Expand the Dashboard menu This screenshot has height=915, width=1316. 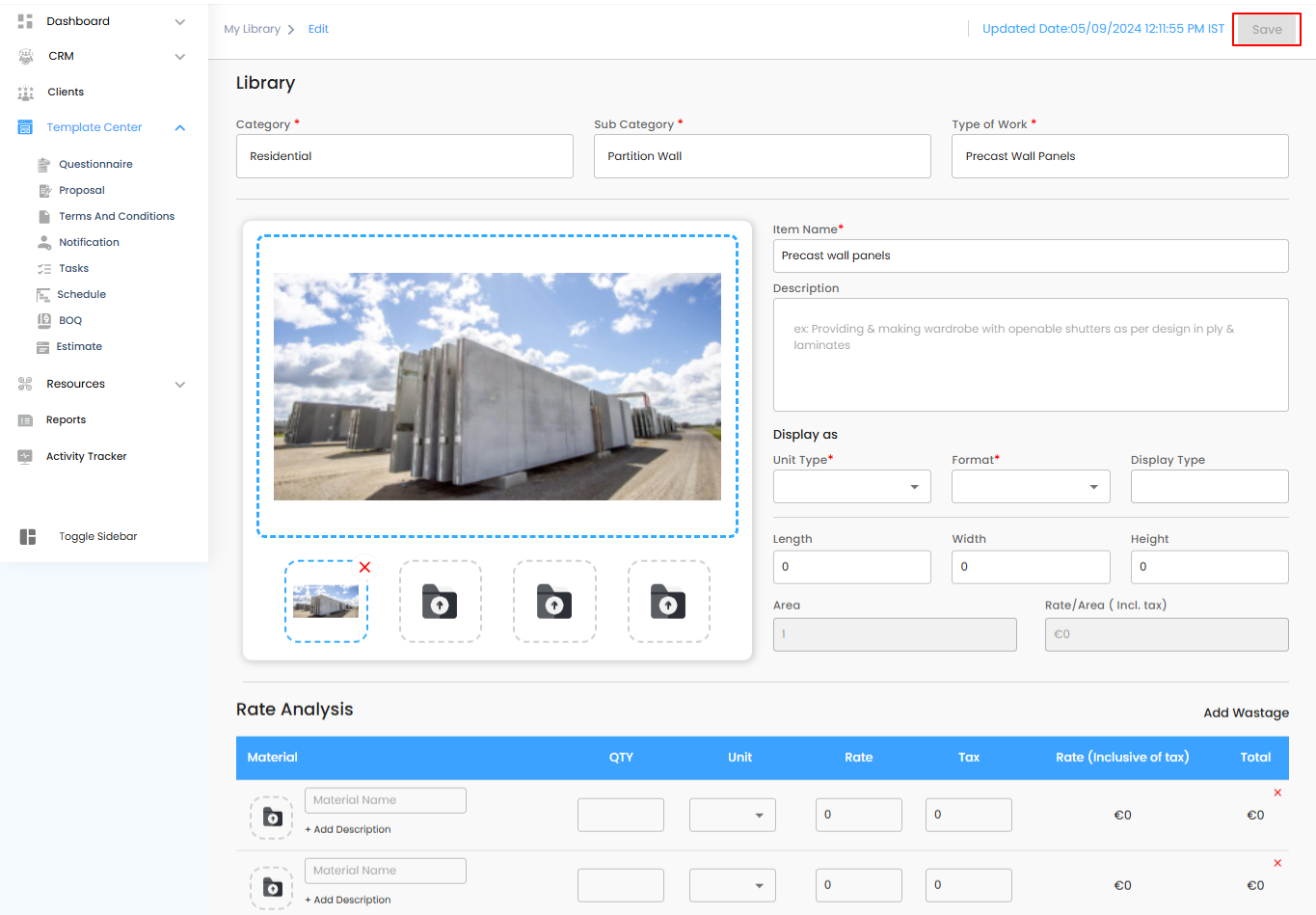coord(180,21)
